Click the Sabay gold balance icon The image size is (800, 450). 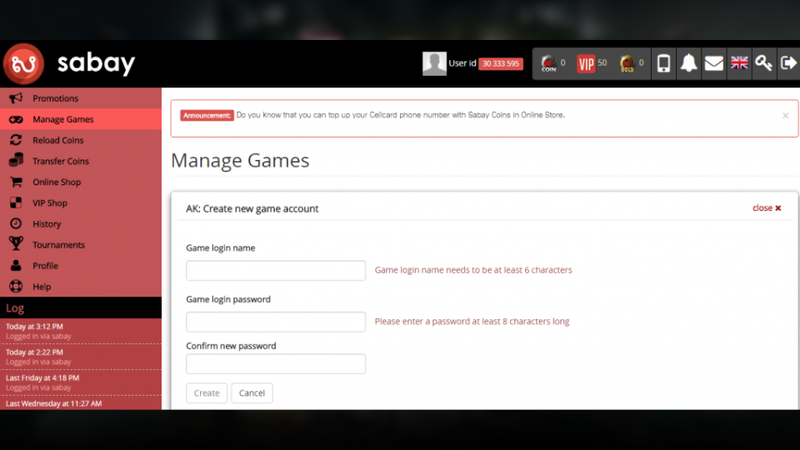point(627,64)
